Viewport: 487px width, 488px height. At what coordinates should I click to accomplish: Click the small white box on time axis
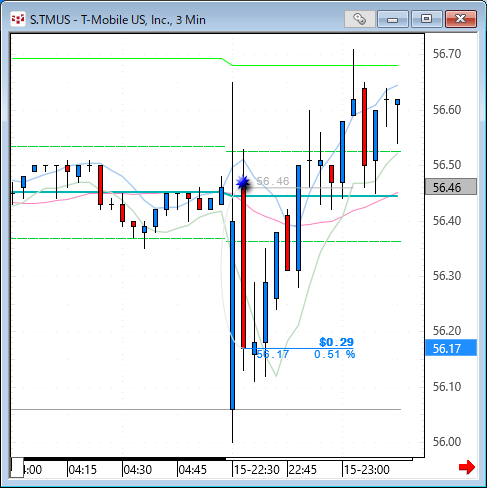[17, 468]
